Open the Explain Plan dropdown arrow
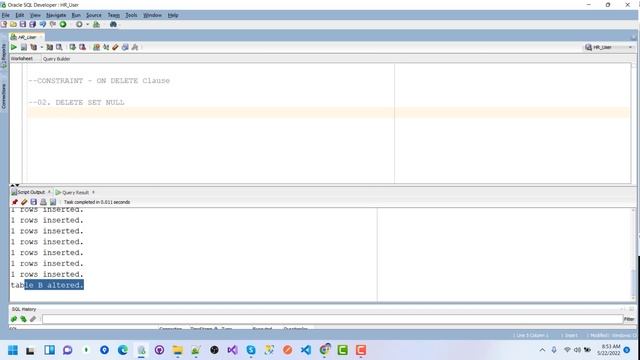This screenshot has height=360, width=640. click(41, 47)
